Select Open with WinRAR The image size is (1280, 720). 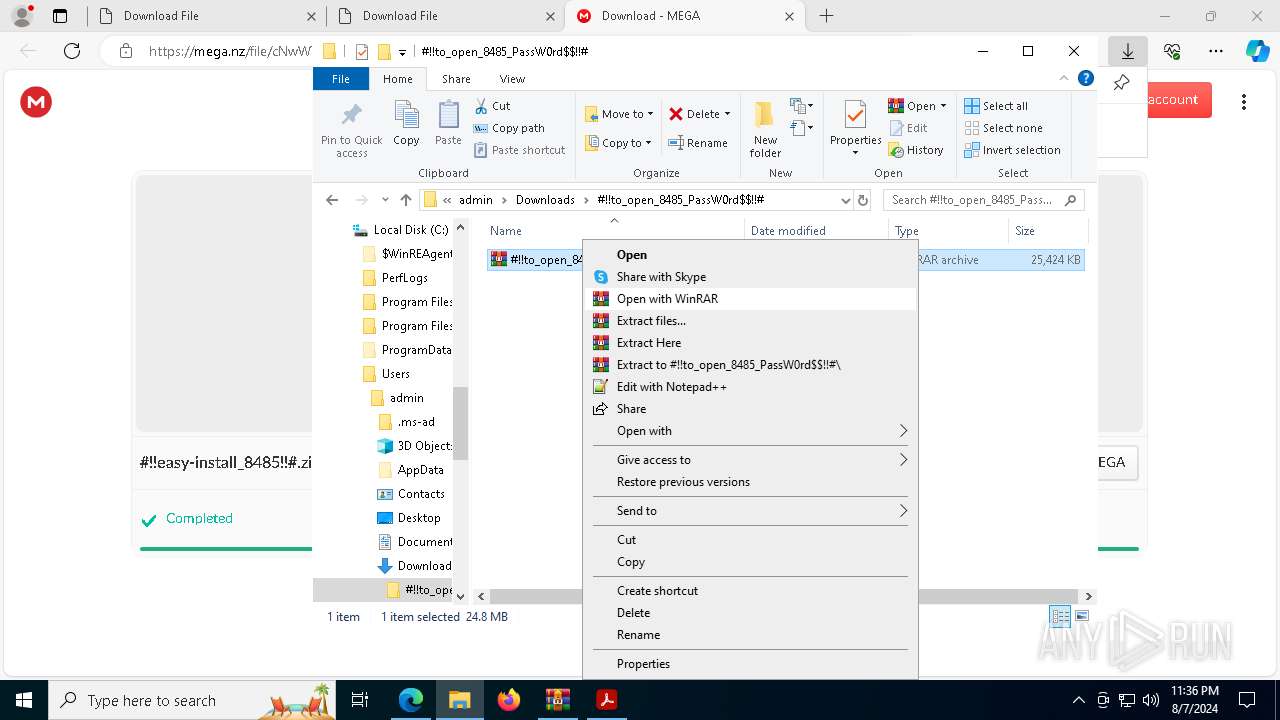750,299
